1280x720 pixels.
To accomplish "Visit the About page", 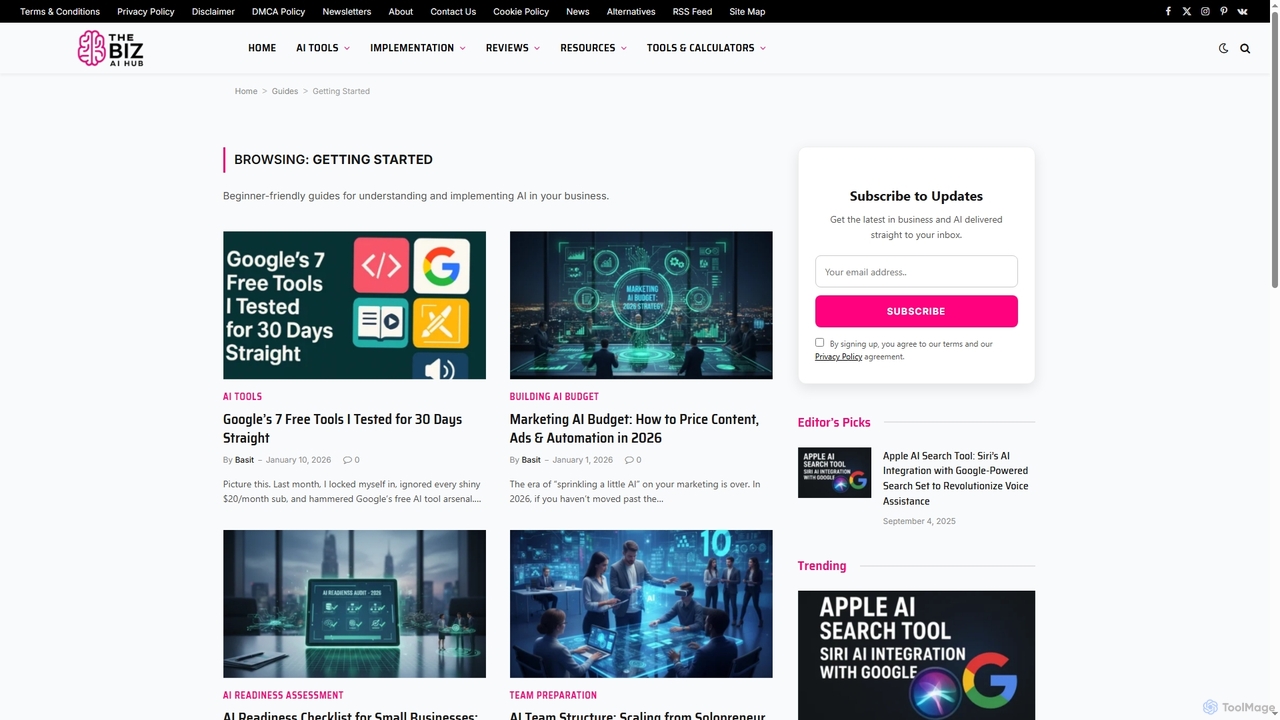I will tap(401, 12).
